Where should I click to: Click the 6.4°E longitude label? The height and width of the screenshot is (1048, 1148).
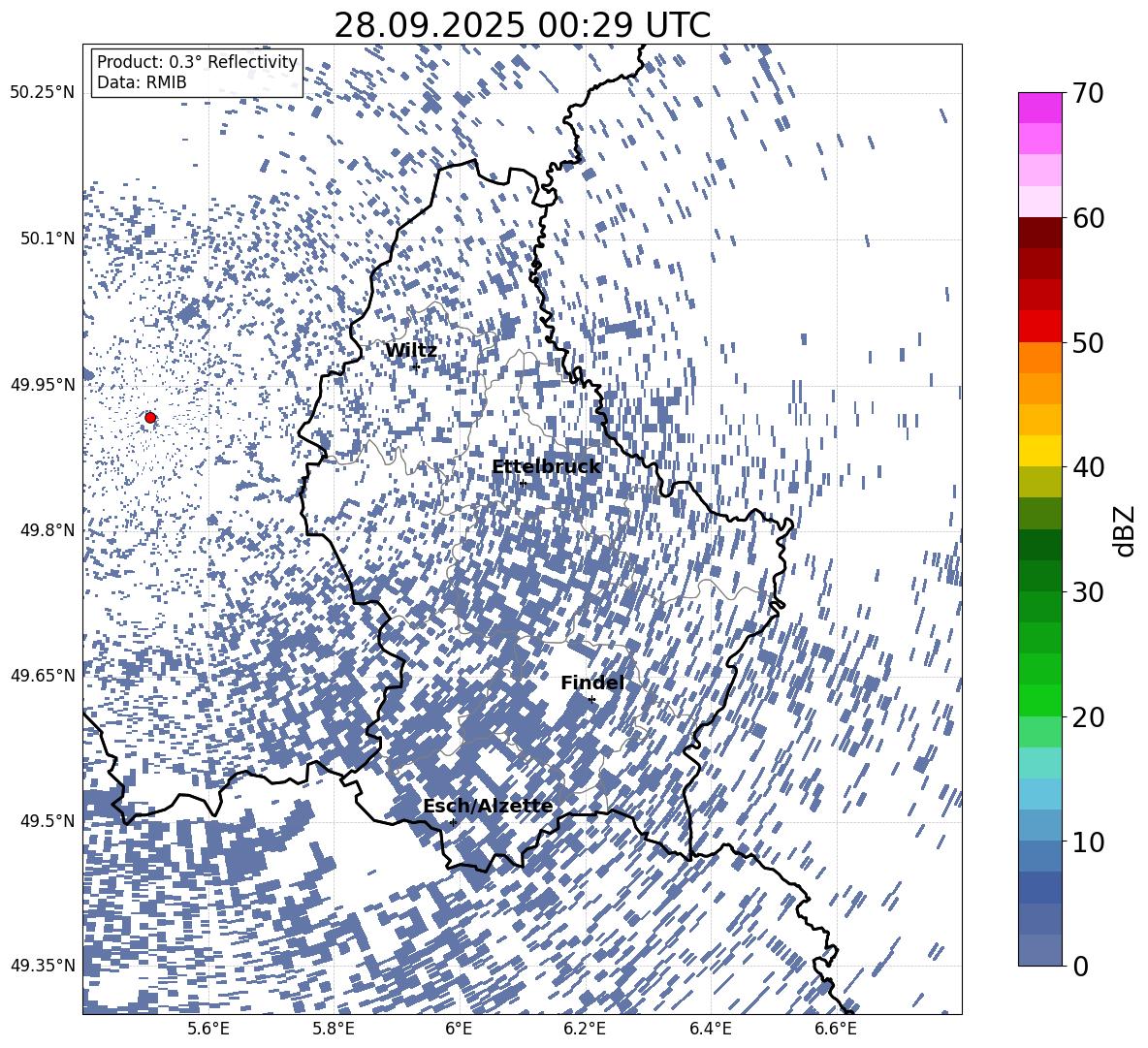click(711, 1030)
